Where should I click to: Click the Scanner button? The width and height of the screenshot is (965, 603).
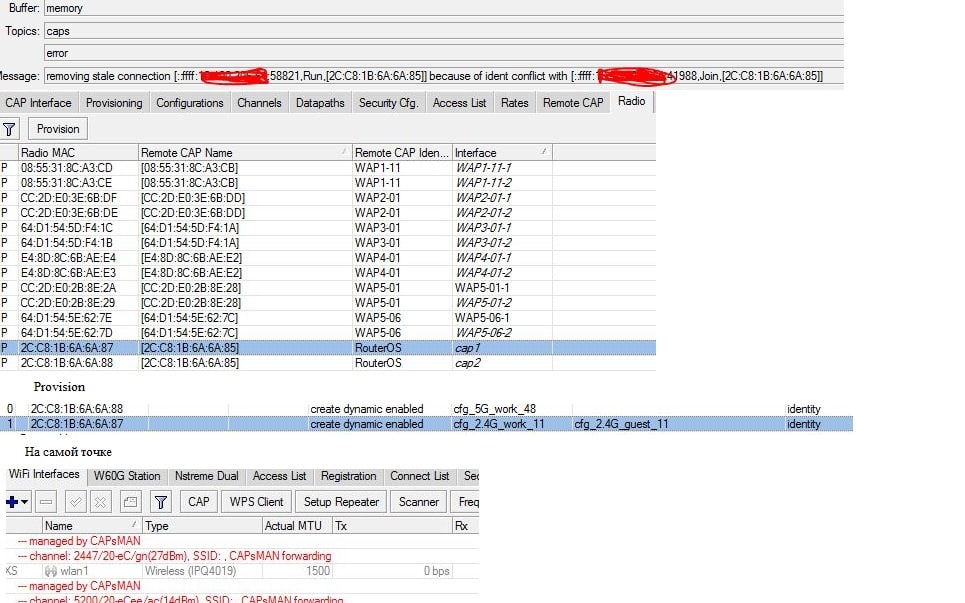point(418,502)
